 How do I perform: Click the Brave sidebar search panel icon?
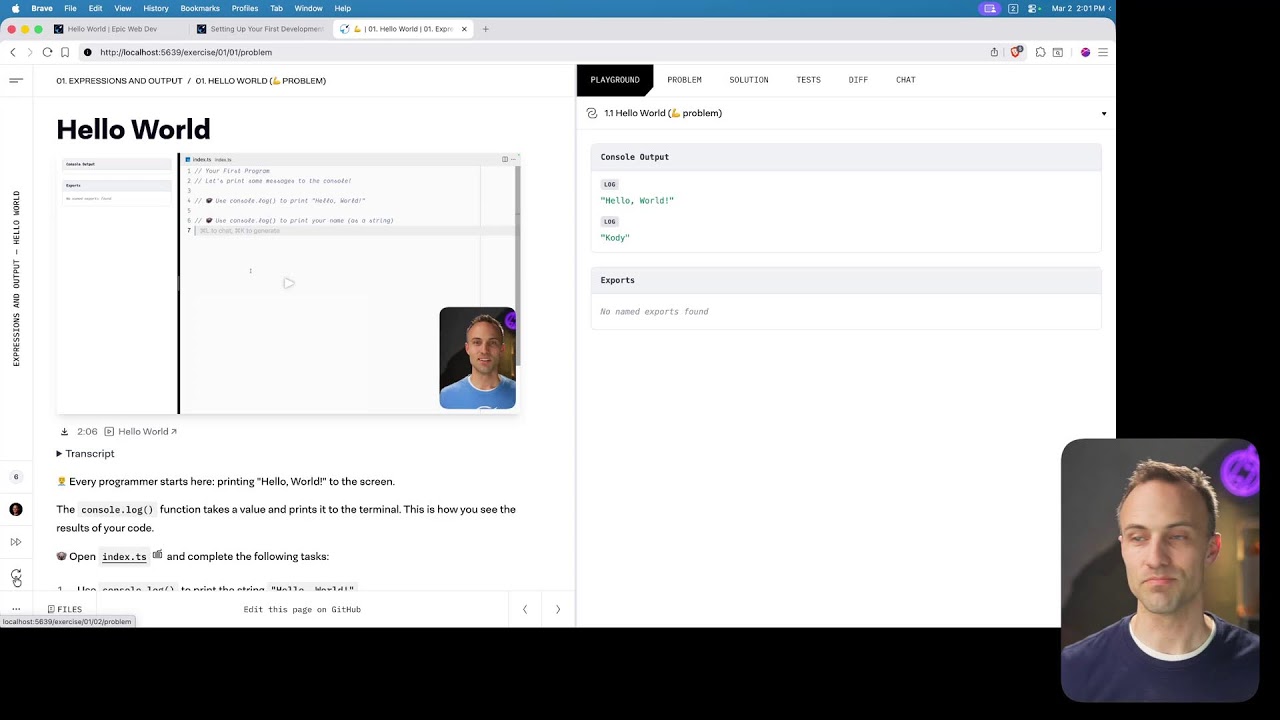point(1058,52)
